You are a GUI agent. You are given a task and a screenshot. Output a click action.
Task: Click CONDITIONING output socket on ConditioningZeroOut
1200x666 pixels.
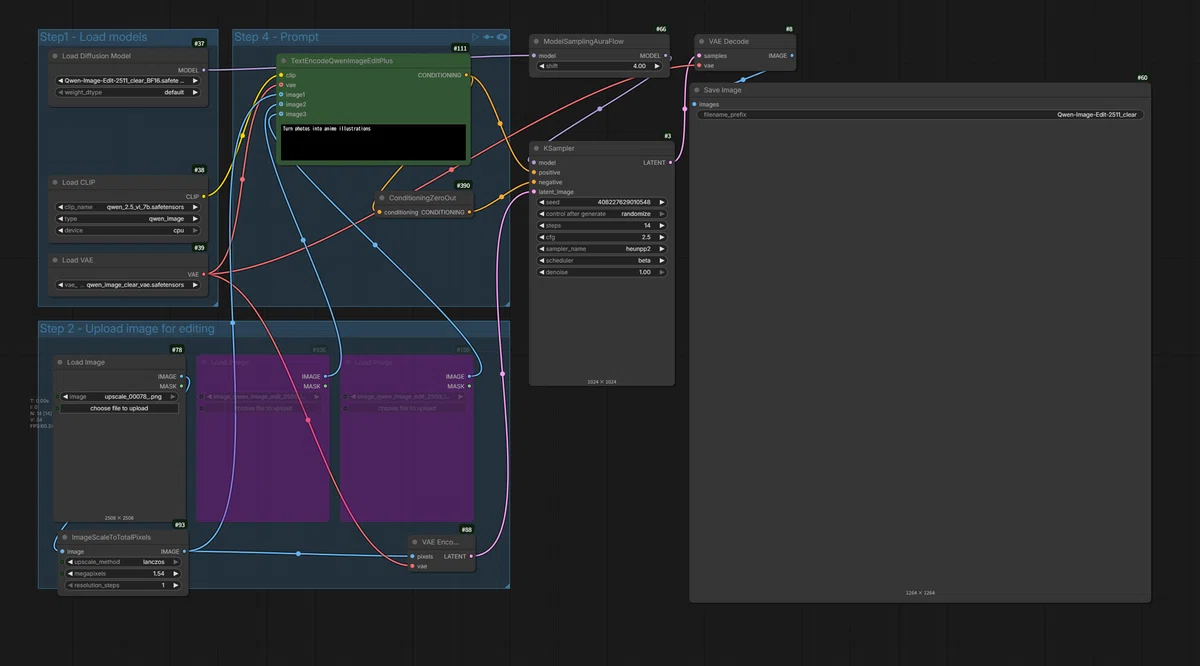click(x=470, y=212)
